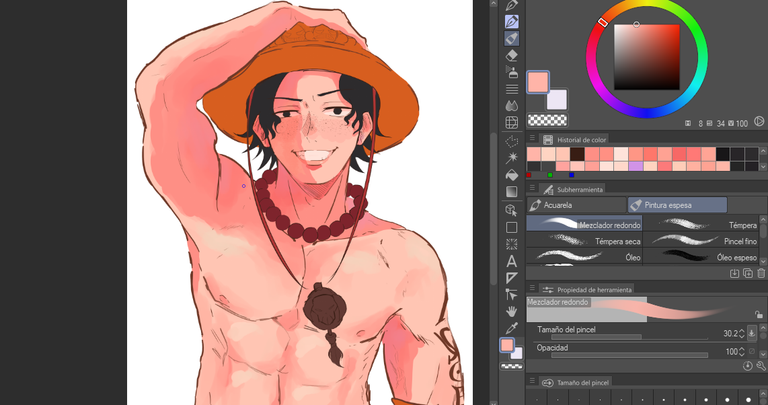Select transparent color checkered swatch
This screenshot has width=768, height=405.
[x=547, y=120]
